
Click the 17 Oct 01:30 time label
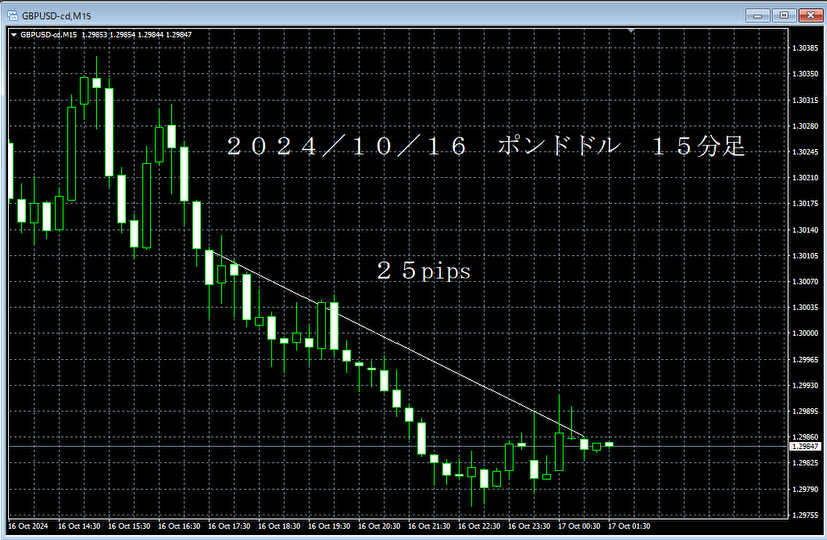click(x=629, y=526)
